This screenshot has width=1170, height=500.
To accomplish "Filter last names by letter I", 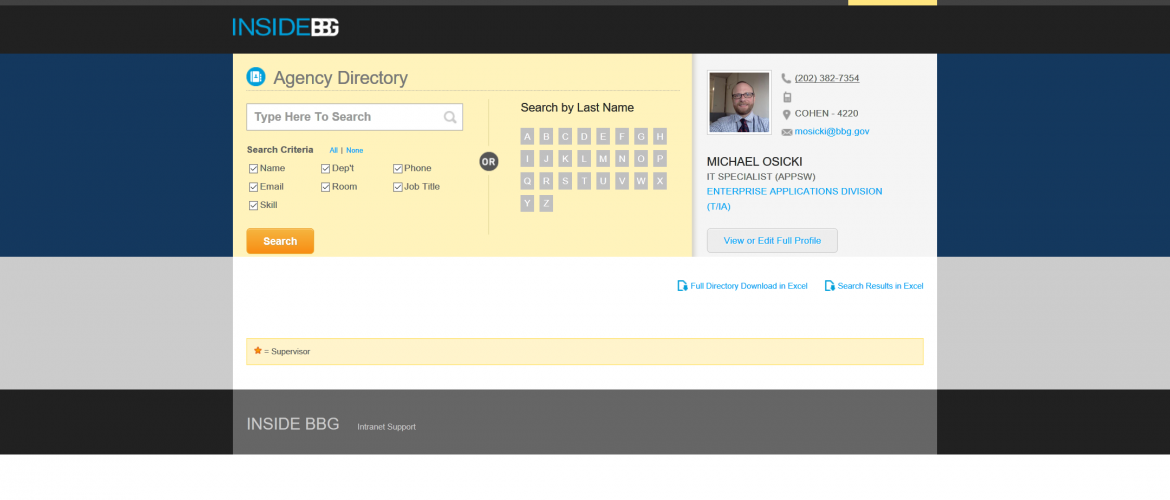I will tap(528, 159).
